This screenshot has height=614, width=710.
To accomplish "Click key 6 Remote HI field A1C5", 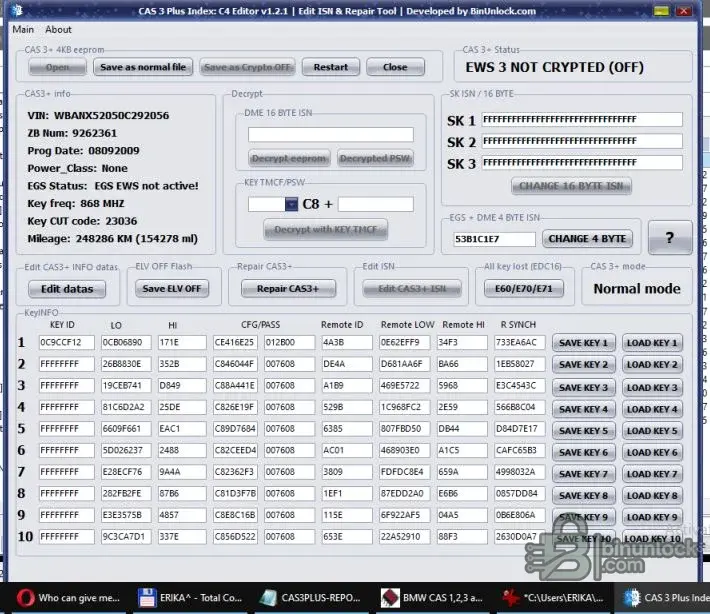I will pyautogui.click(x=462, y=450).
